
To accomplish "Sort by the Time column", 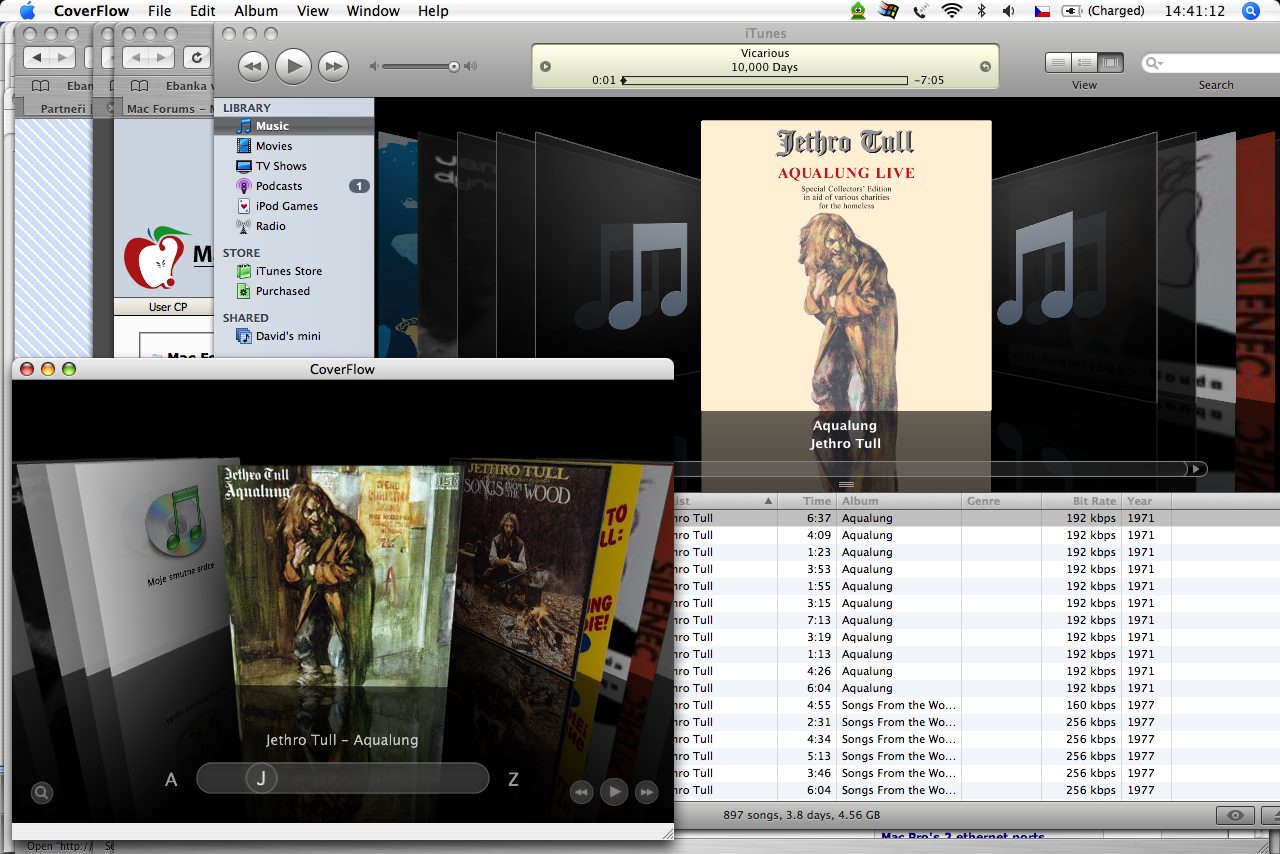I will [x=806, y=501].
